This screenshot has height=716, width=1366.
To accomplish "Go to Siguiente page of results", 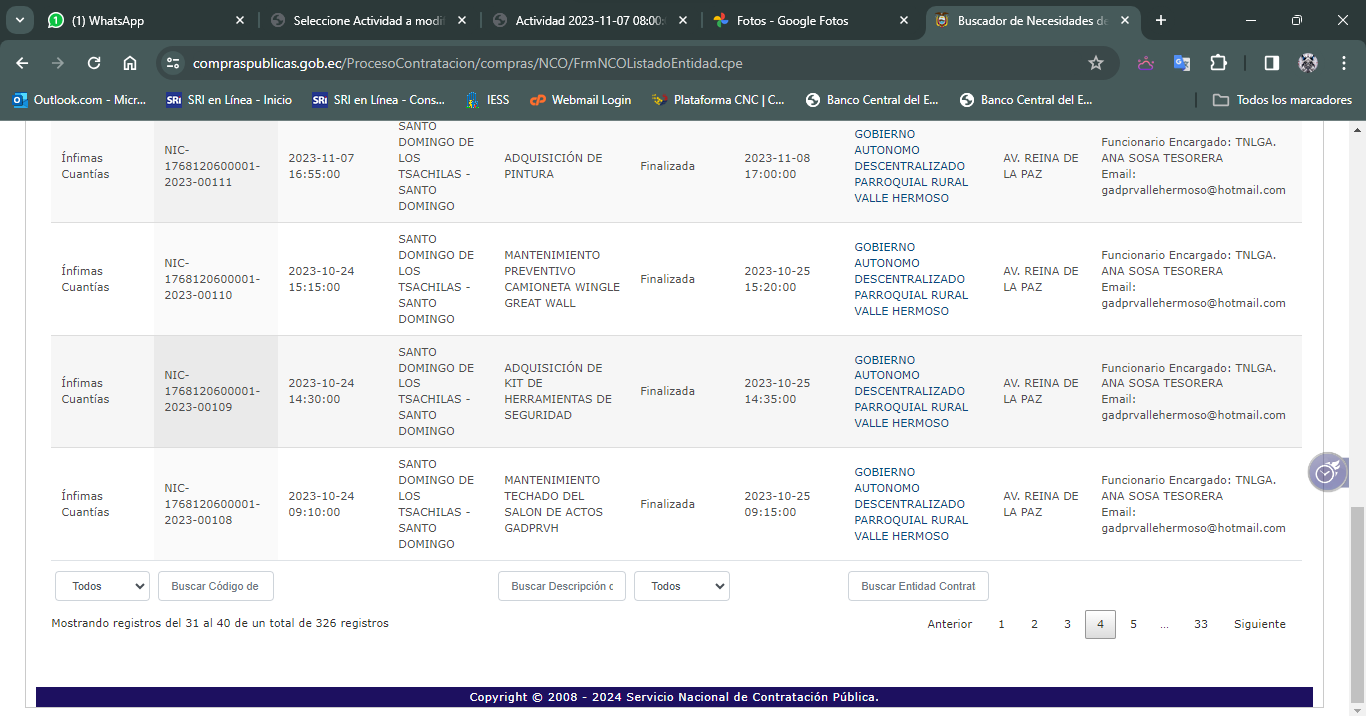I will click(x=1259, y=624).
